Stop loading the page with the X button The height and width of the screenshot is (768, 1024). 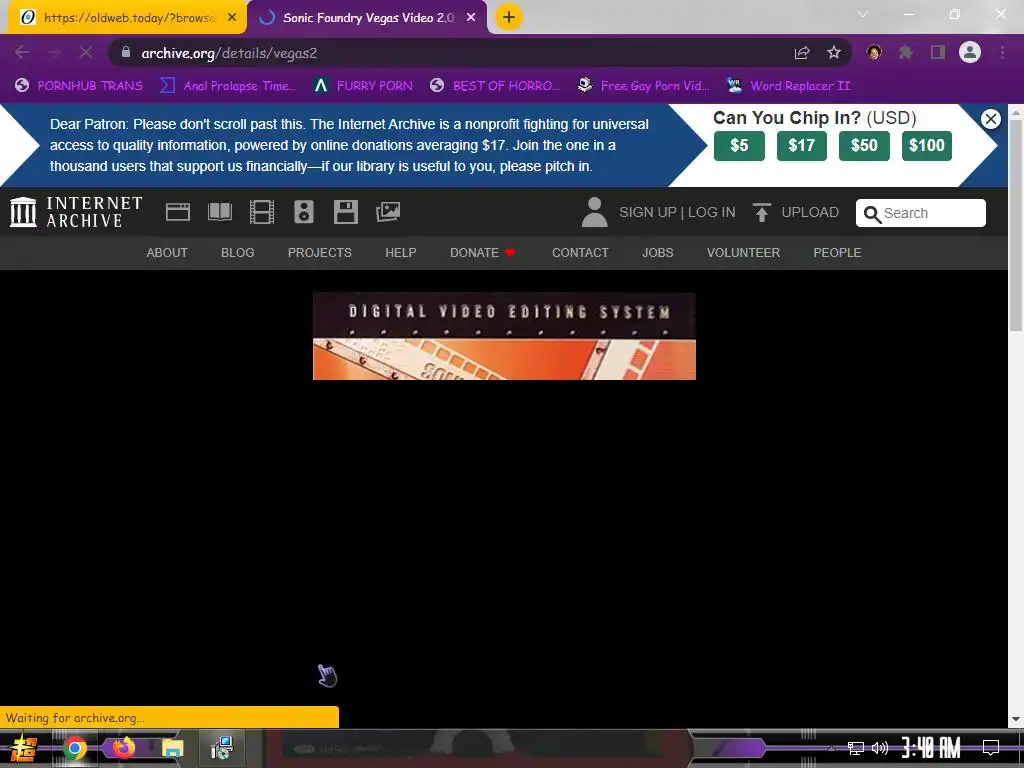(x=86, y=53)
